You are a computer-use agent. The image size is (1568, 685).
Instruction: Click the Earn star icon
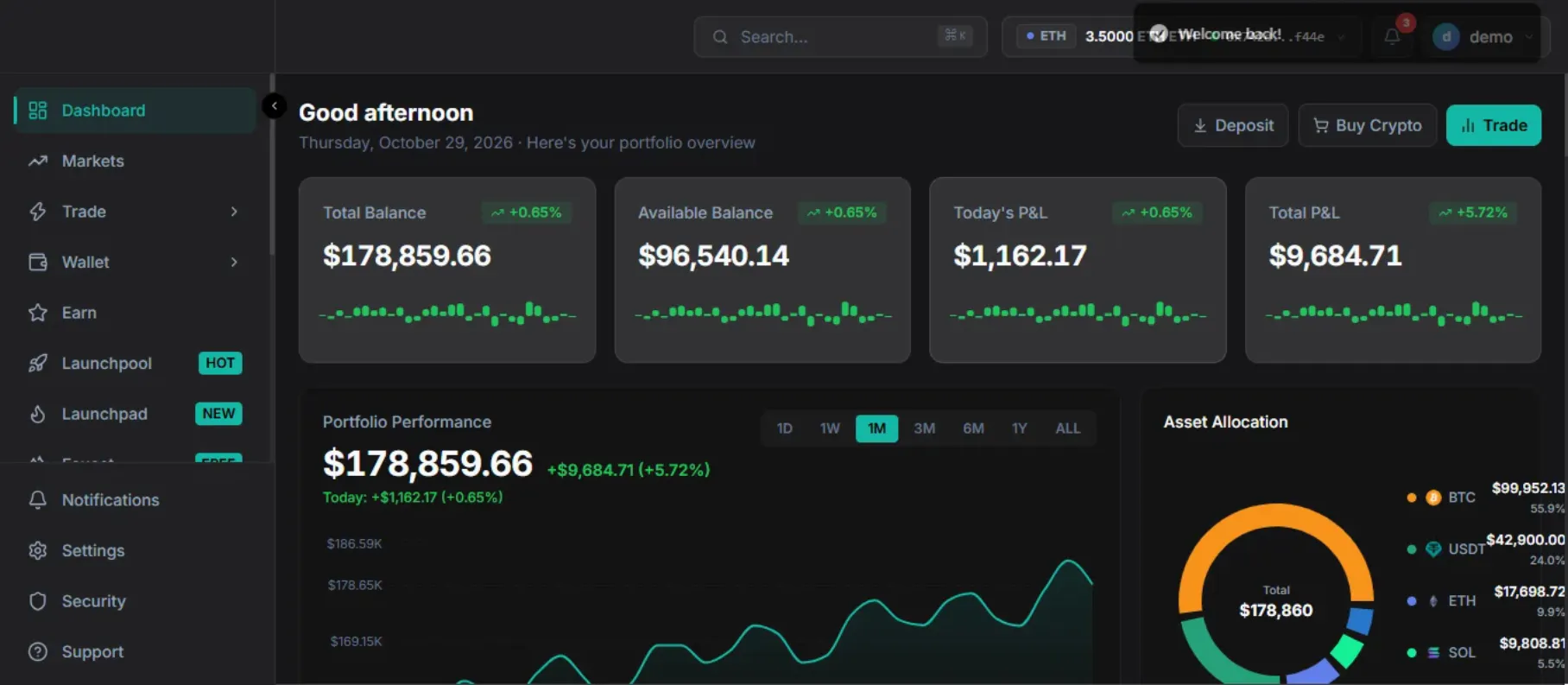(37, 313)
